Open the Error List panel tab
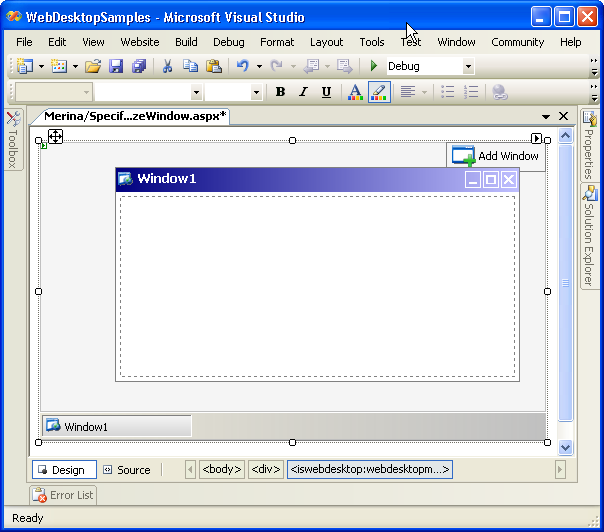Screen dimensions: 604x532 [63, 495]
